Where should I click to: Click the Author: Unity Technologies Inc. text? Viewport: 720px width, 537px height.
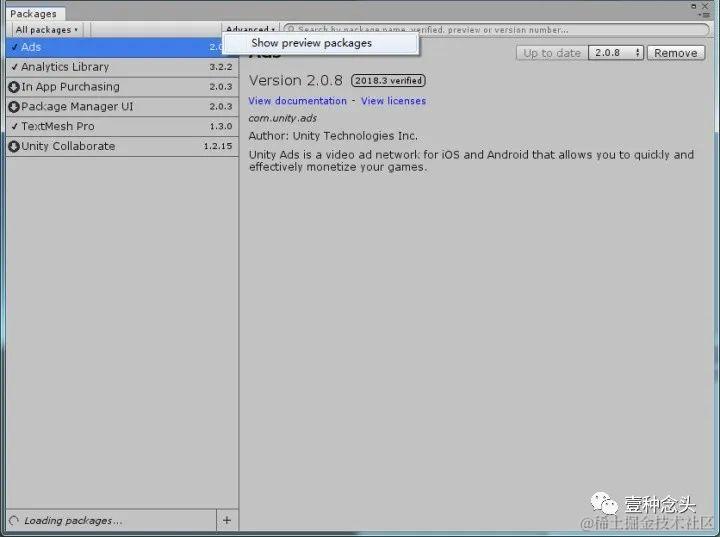pyautogui.click(x=333, y=136)
